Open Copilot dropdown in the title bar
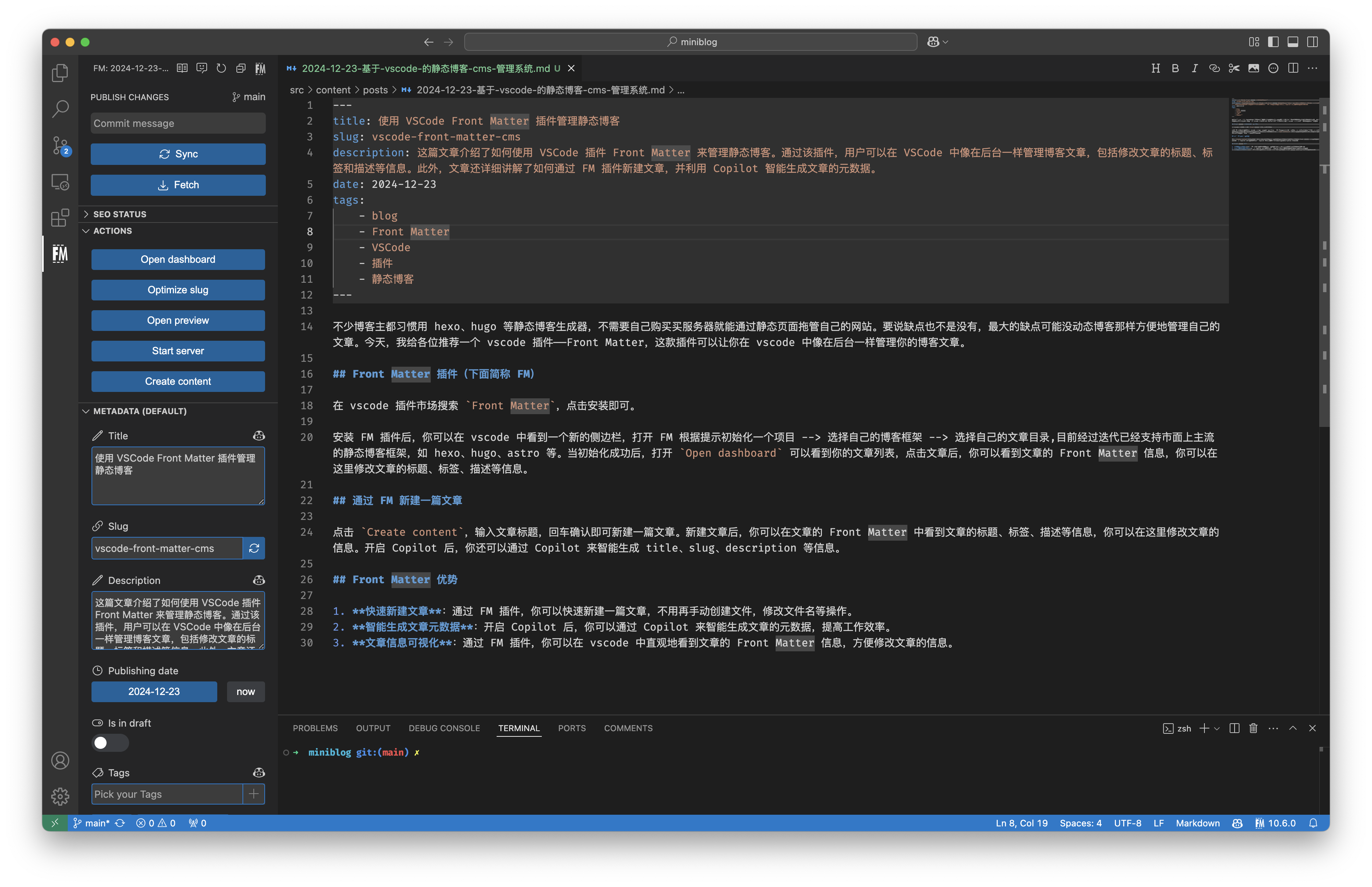 click(x=938, y=42)
